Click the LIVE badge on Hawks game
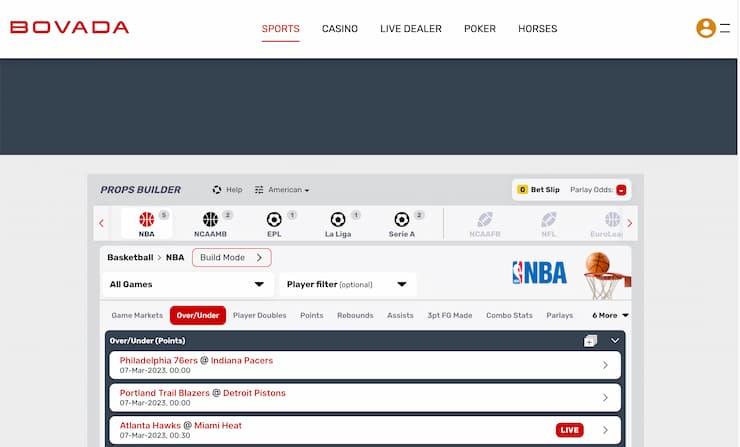Viewport: 740px width, 447px height. coord(570,430)
